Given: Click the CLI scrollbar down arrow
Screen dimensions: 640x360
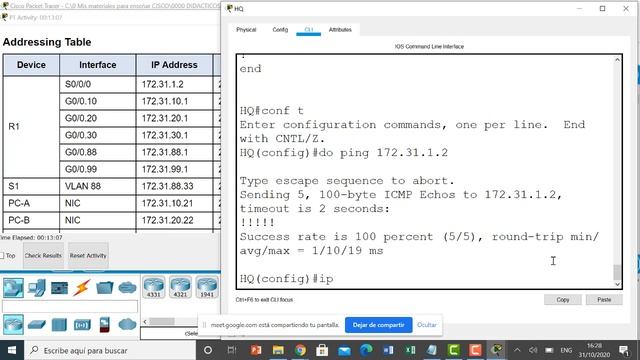Looking at the screenshot, I should click(617, 284).
